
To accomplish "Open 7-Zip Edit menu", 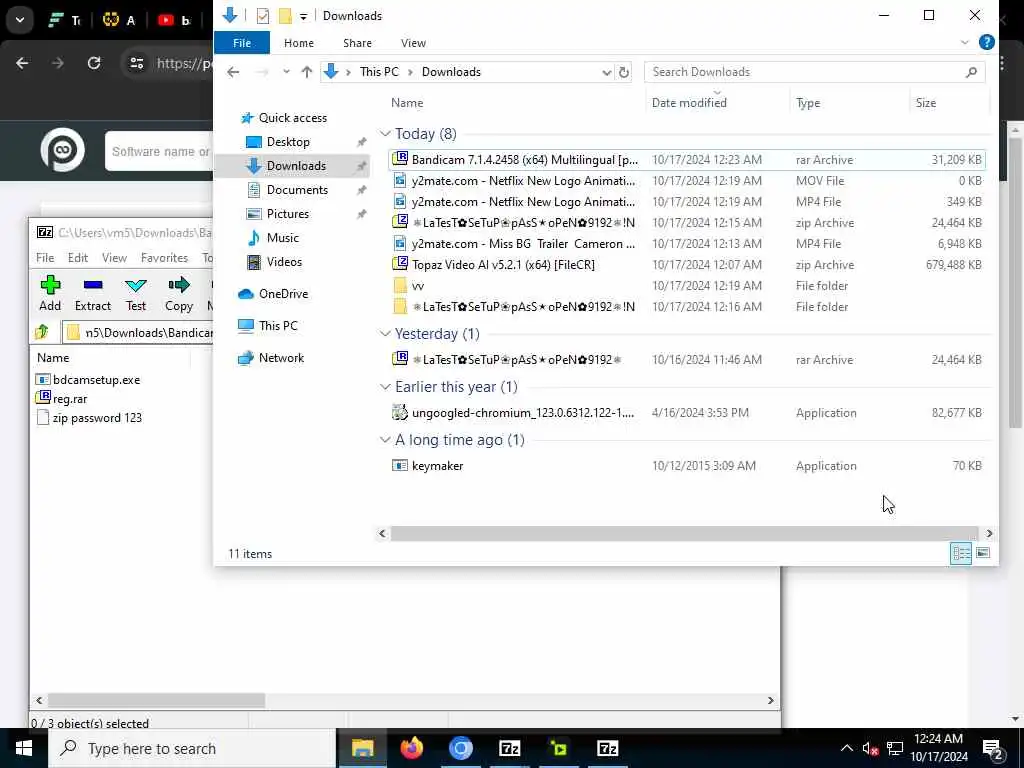I will pos(78,258).
